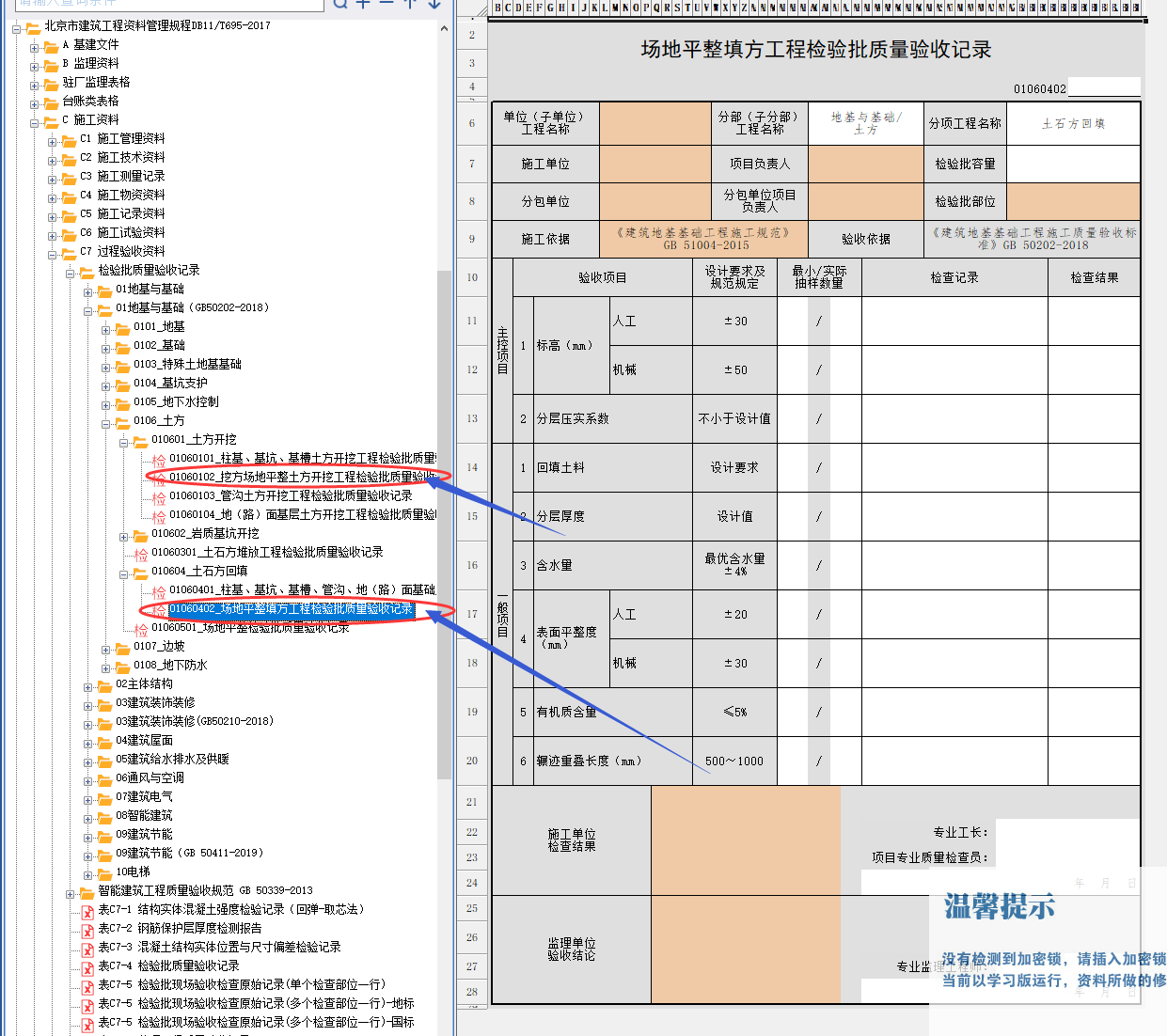1167x1036 pixels.
Task: Open C3 施工测量记录 folder
Action: (x=122, y=177)
